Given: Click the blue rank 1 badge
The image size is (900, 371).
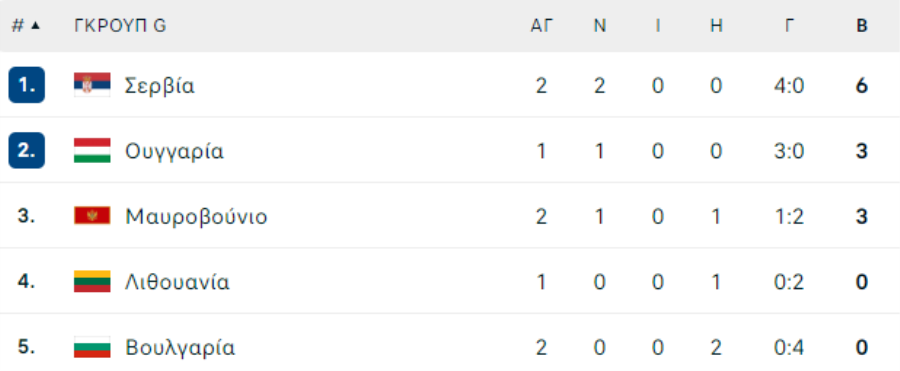Looking at the screenshot, I should pos(26,85).
